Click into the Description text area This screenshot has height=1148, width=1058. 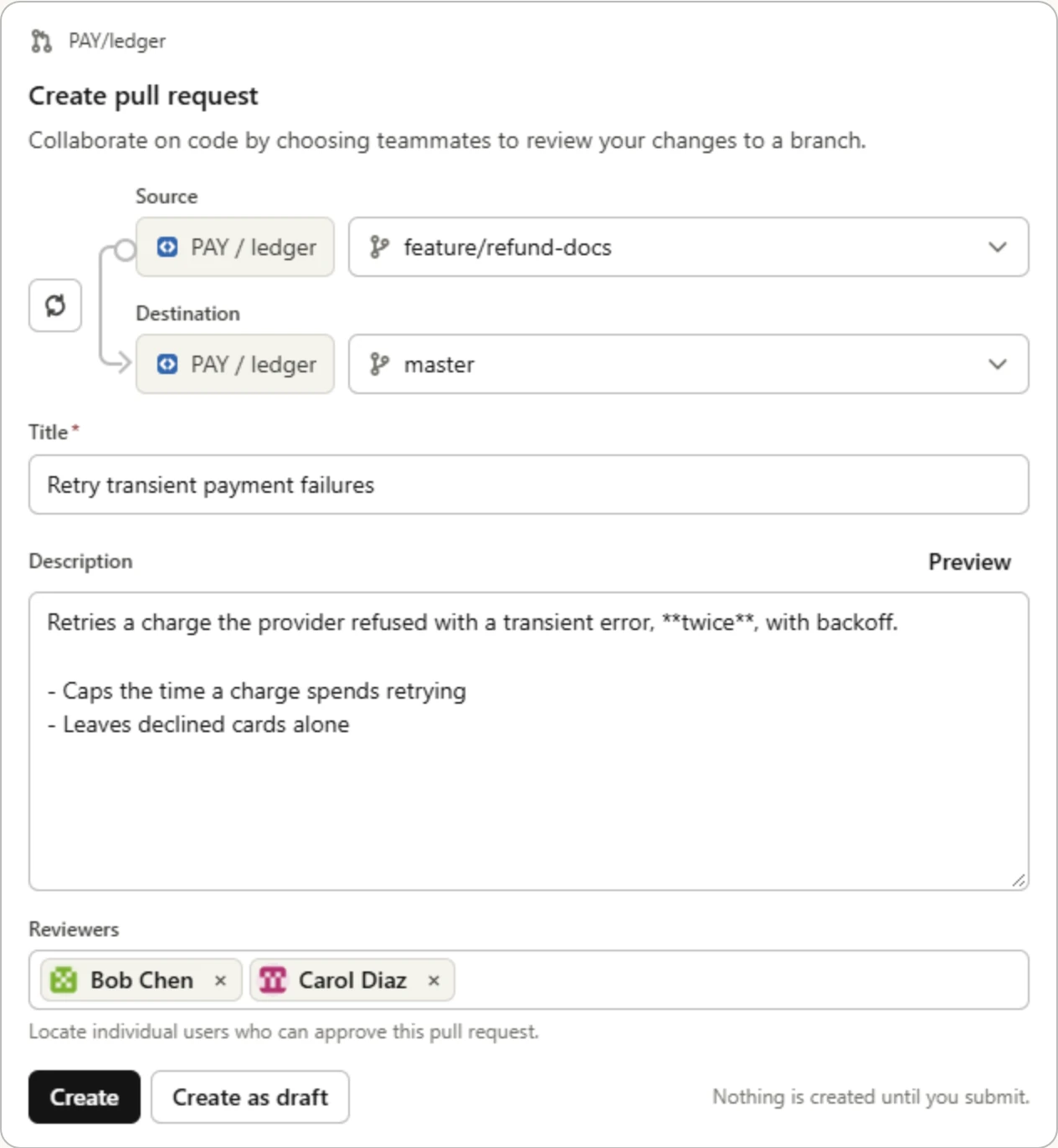(x=528, y=741)
